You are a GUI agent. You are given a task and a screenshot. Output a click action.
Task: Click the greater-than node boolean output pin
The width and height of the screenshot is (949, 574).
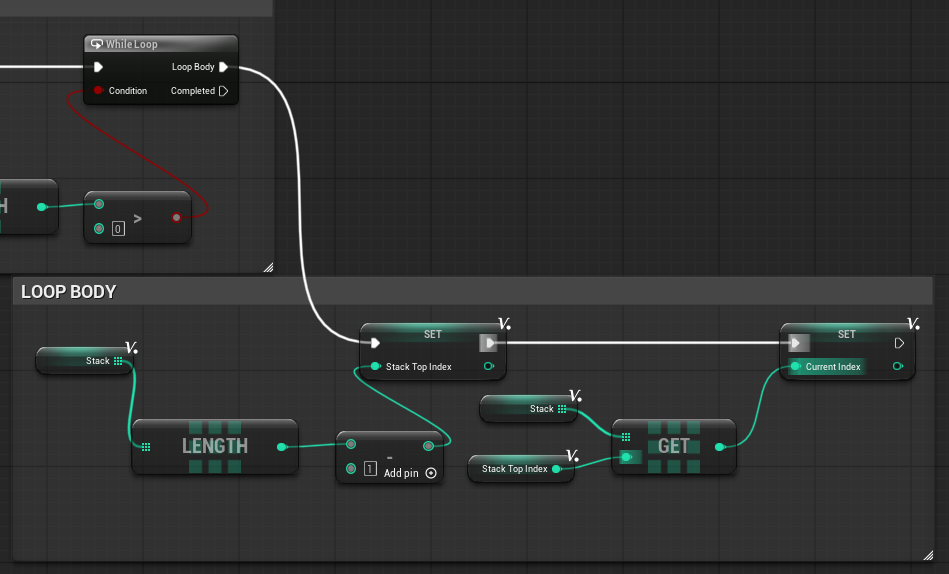pyautogui.click(x=176, y=217)
